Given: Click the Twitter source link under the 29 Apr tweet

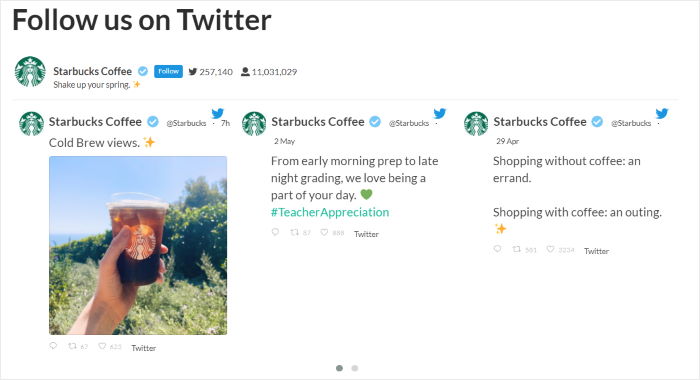Looking at the screenshot, I should (596, 251).
